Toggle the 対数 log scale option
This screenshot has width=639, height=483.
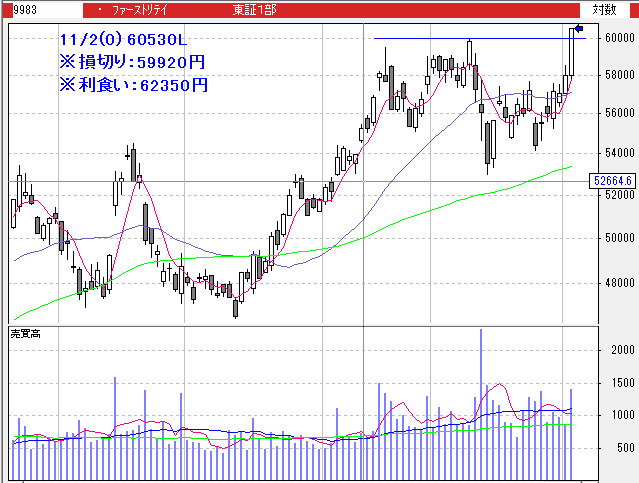click(603, 9)
